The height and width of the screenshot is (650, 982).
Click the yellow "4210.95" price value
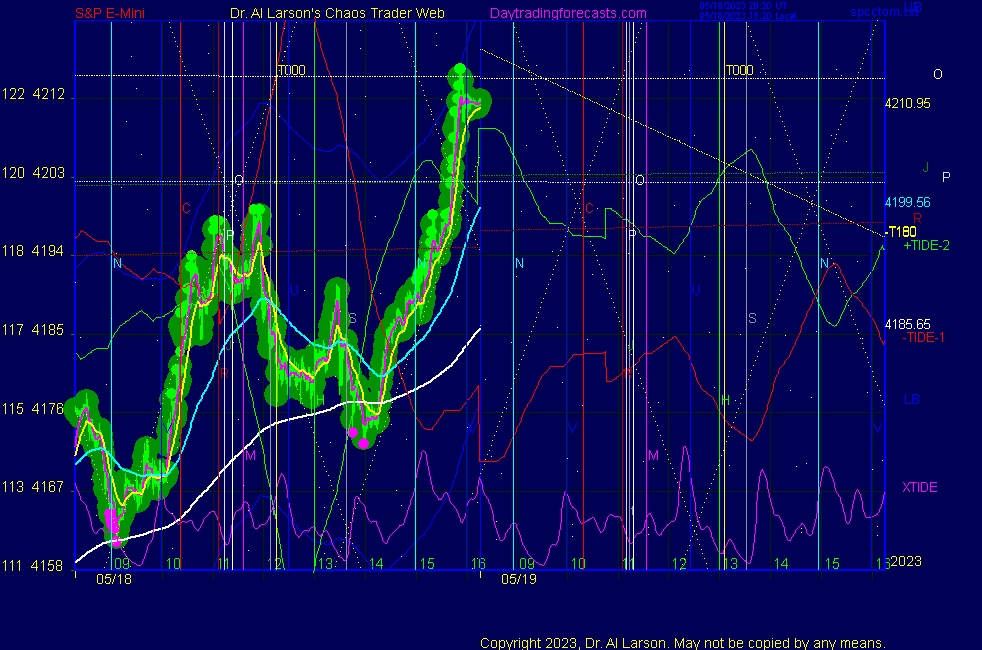pyautogui.click(x=907, y=103)
